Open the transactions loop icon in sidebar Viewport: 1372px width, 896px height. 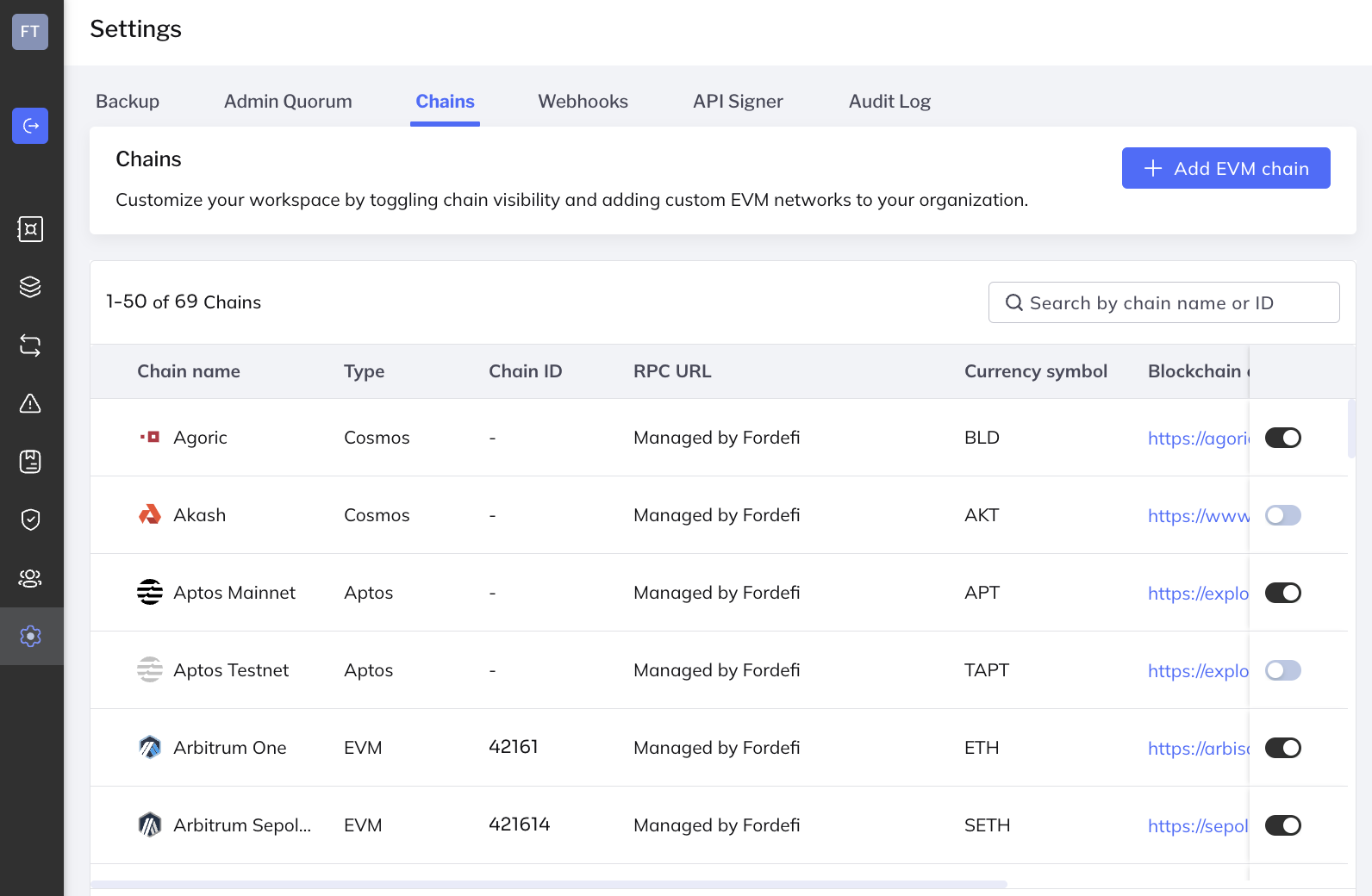pyautogui.click(x=30, y=345)
